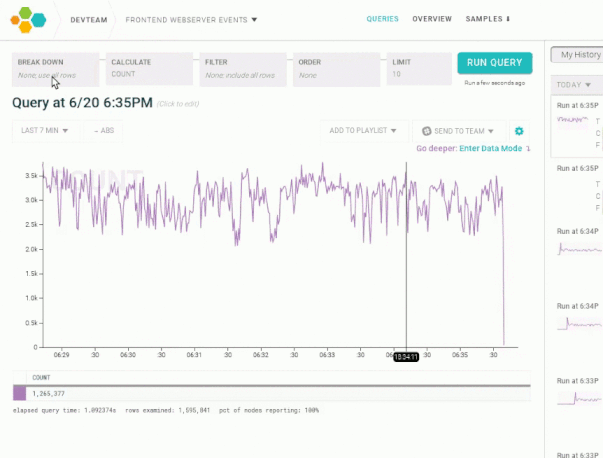Click the Samples download arrow
The image size is (603, 458).
coord(508,19)
